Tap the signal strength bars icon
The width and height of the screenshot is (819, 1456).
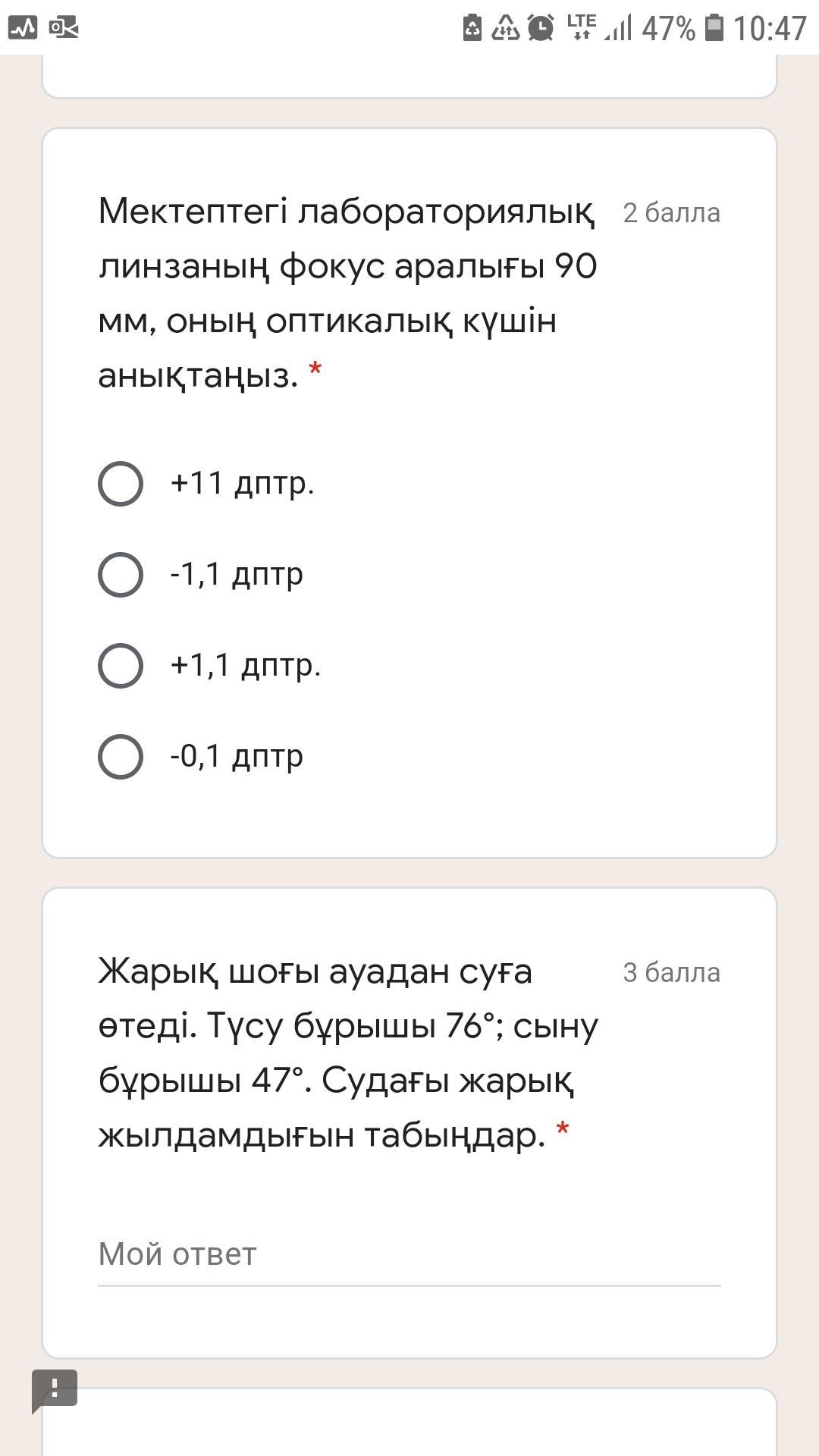[x=618, y=29]
